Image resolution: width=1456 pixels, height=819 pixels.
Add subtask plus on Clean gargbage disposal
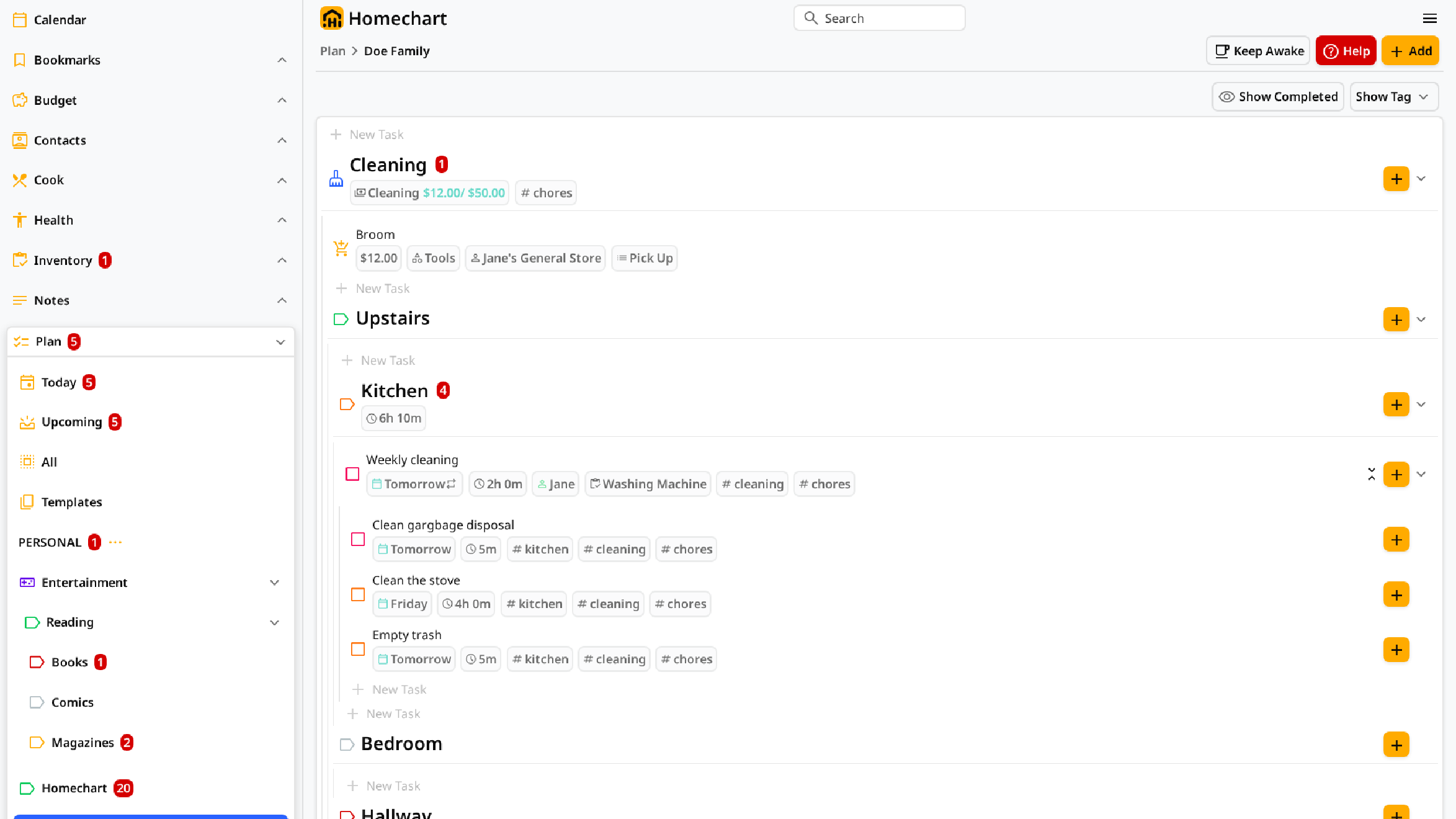(1396, 540)
